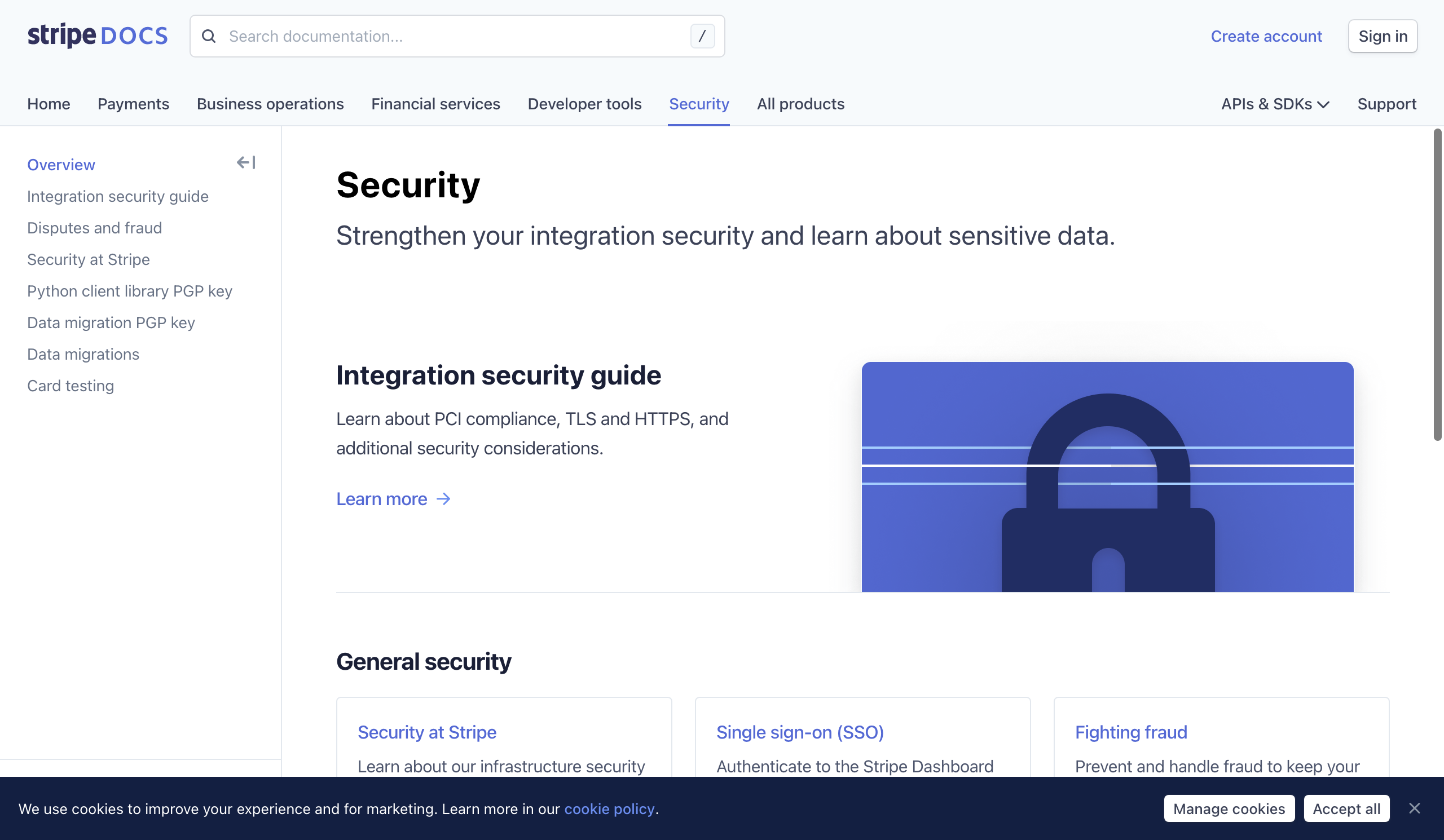The image size is (1444, 840).
Task: Switch to Business operations tab
Action: point(270,104)
